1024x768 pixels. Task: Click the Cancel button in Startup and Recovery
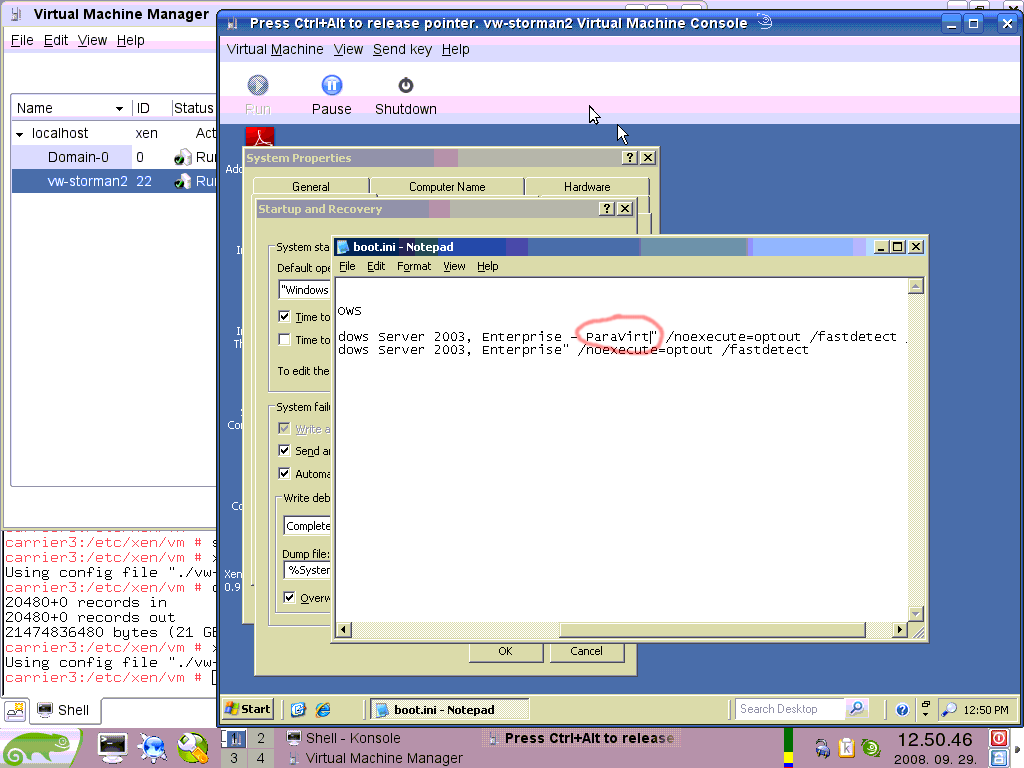tap(586, 651)
